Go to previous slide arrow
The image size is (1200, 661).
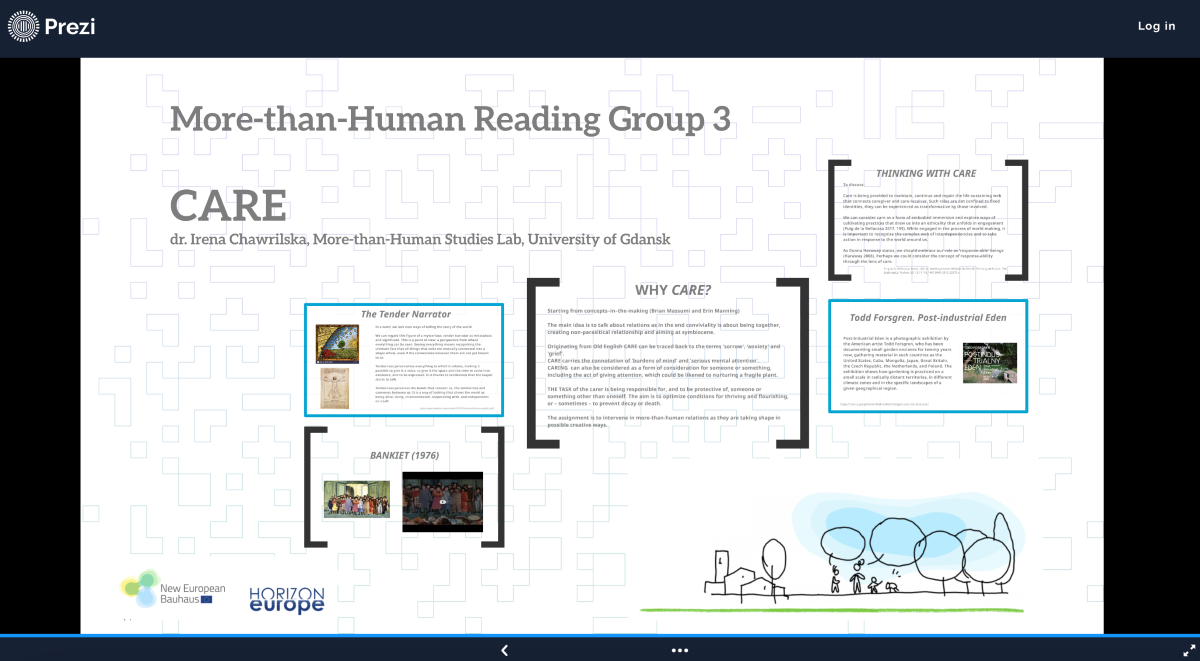point(504,650)
